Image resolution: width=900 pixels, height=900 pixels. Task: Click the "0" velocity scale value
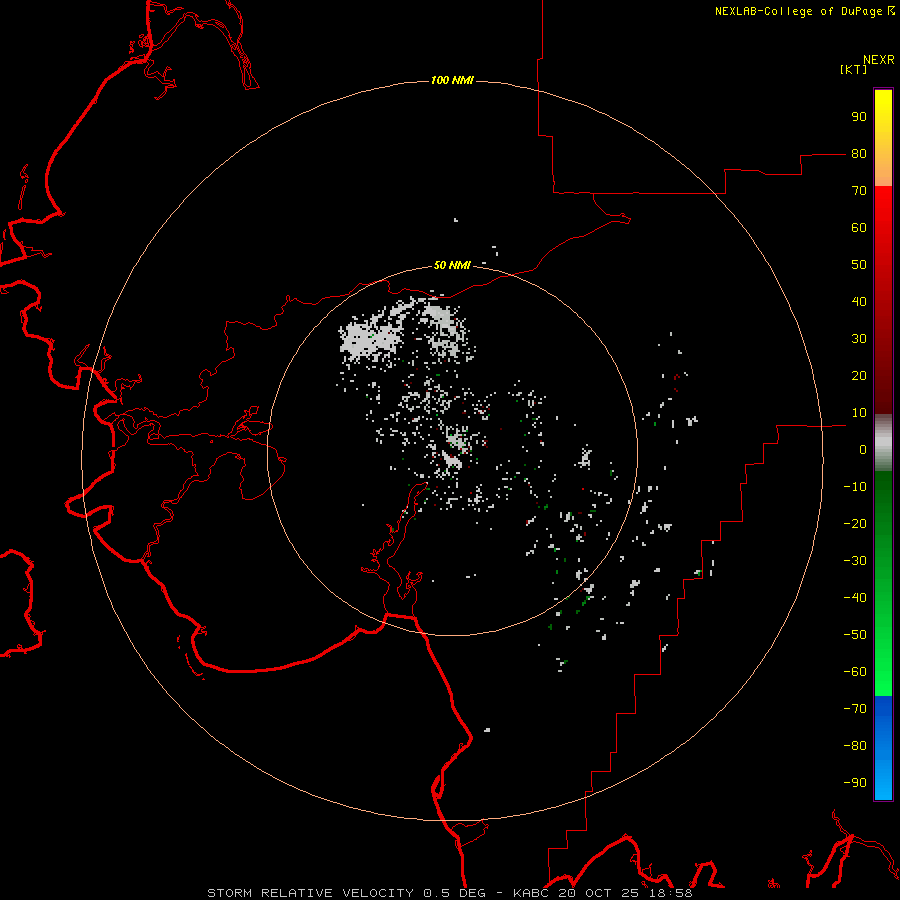(863, 449)
